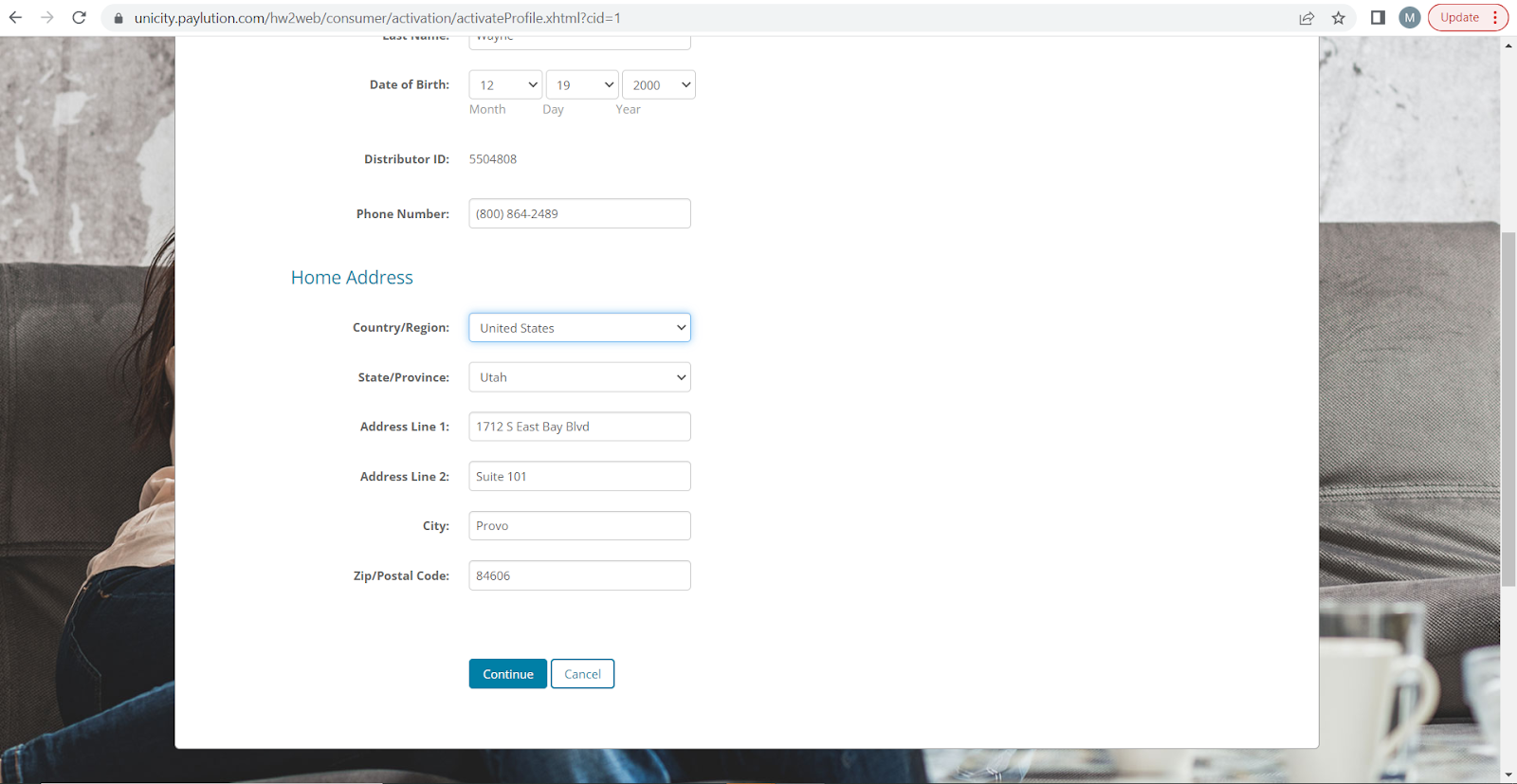Toggle the browser side panel
The height and width of the screenshot is (784, 1517).
(x=1378, y=18)
